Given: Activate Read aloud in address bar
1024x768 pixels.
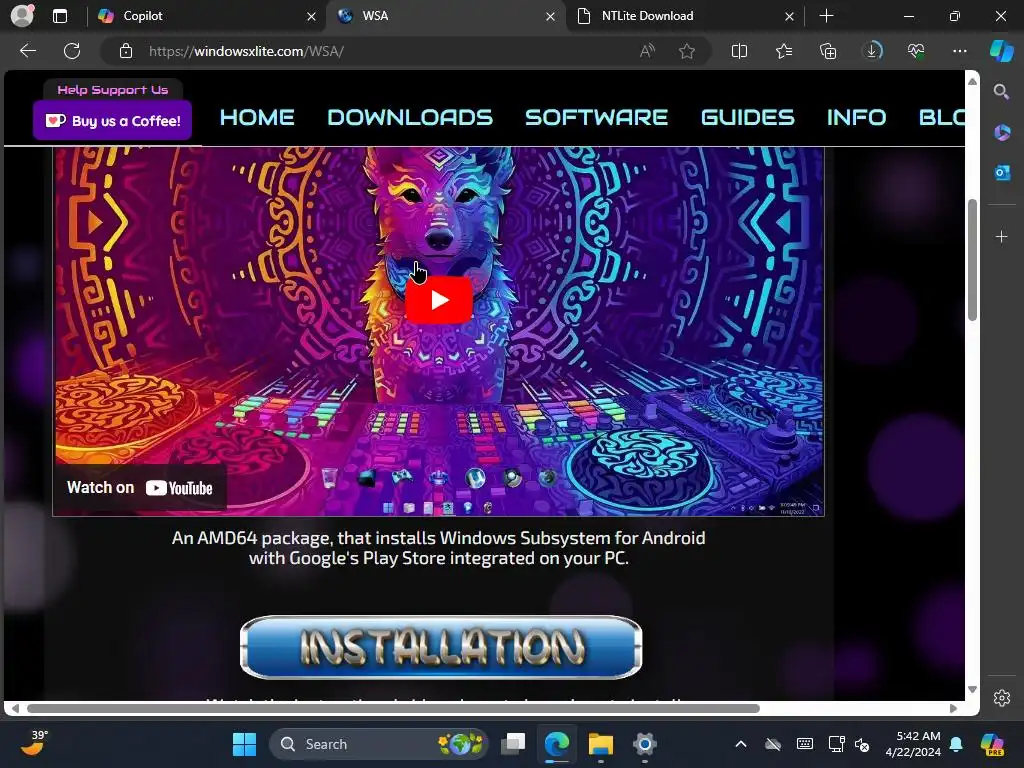Looking at the screenshot, I should (647, 51).
